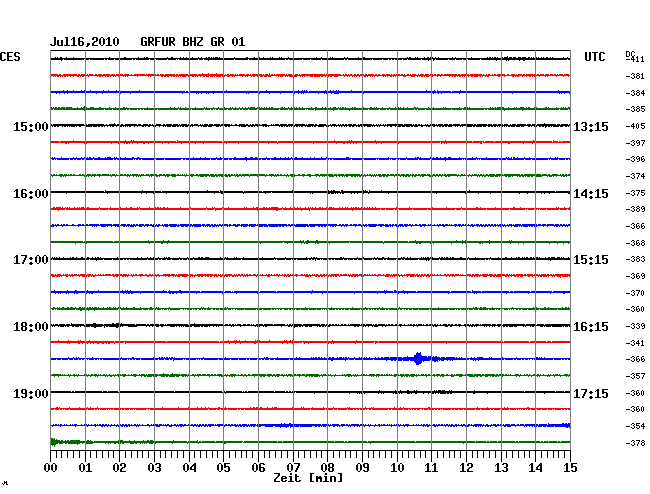Select the DC offset value -389
The height and width of the screenshot is (494, 650).
tap(635, 209)
